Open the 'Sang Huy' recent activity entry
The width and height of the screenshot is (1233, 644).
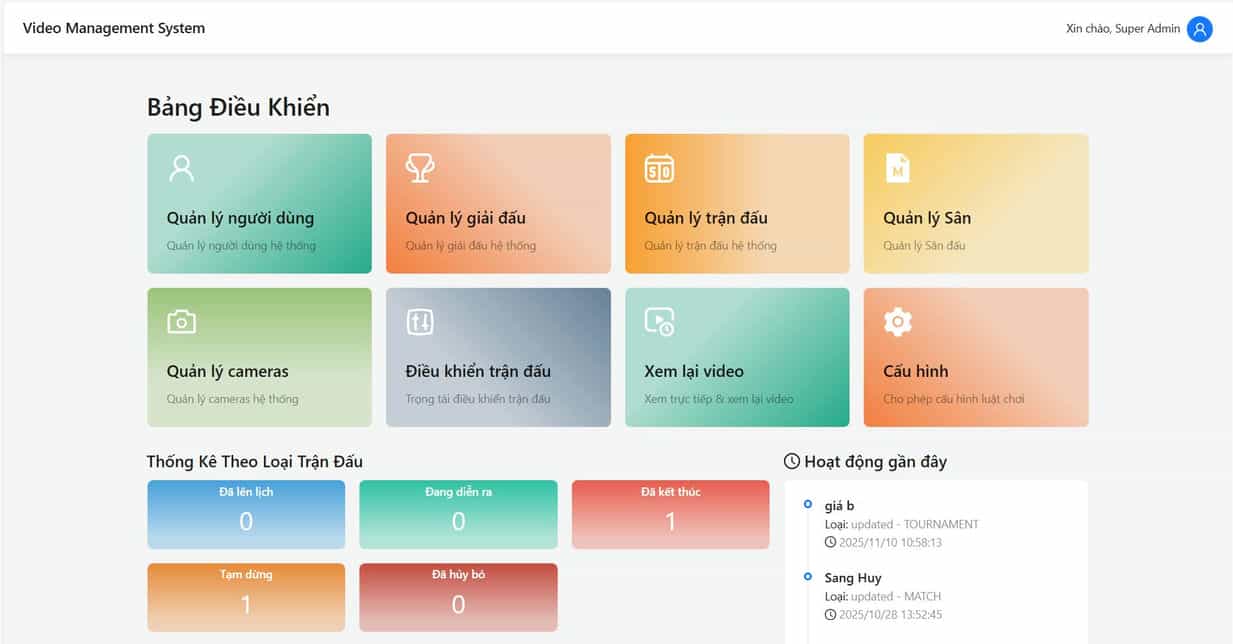click(x=852, y=578)
